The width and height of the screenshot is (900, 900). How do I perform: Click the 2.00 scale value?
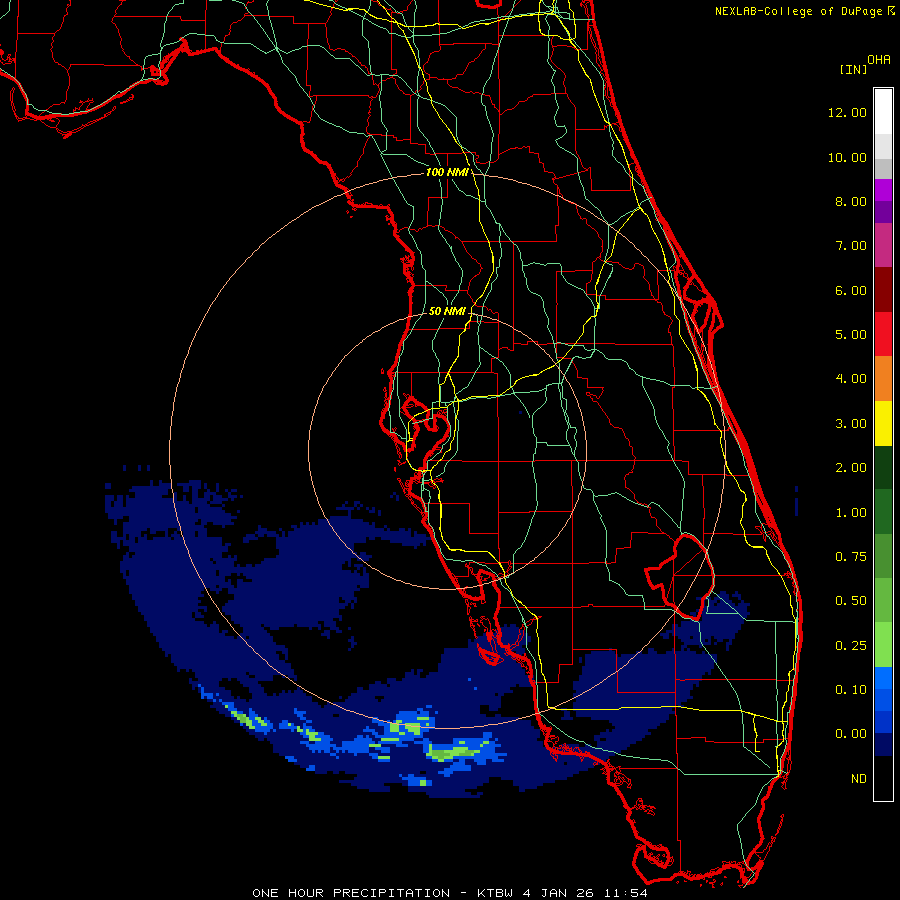click(850, 468)
